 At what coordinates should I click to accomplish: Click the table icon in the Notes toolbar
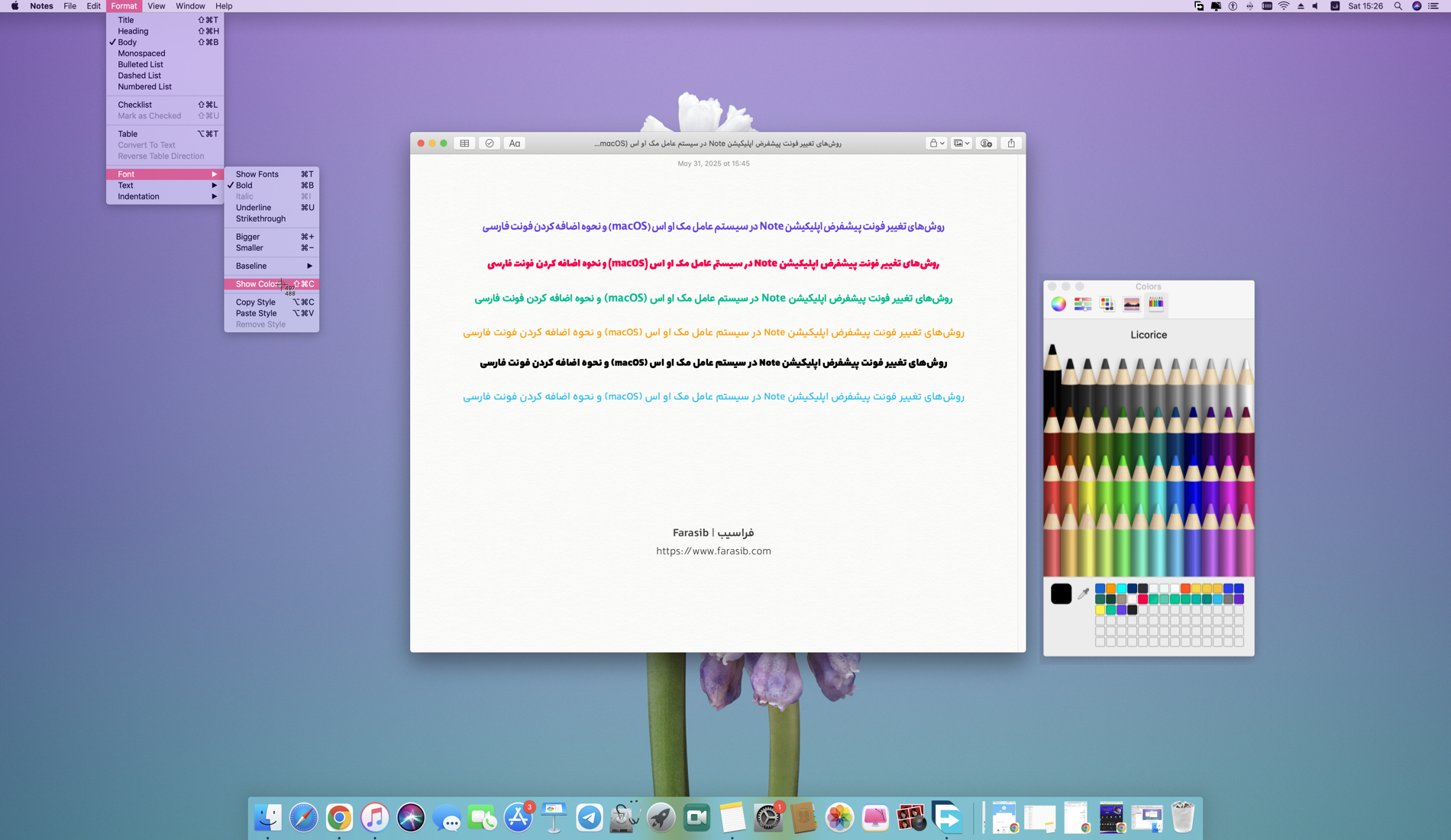coord(464,143)
